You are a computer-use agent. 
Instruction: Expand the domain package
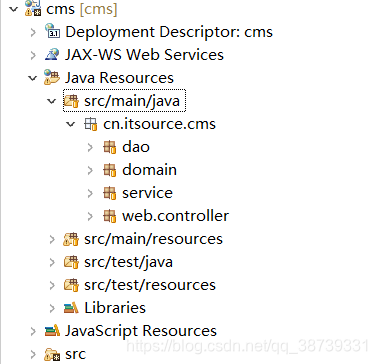click(90, 170)
